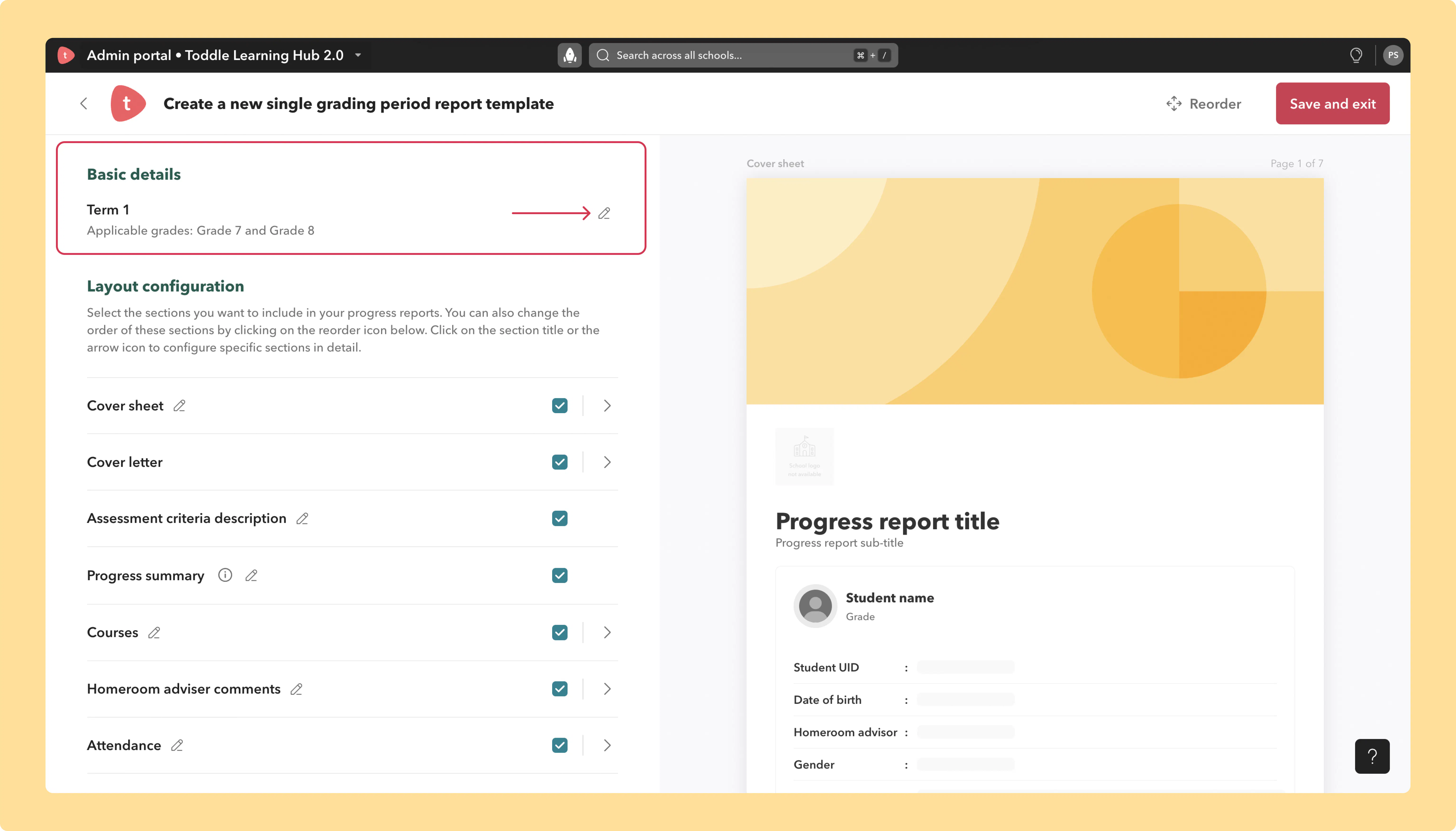Open Cover sheet section title
The image size is (1456, 831).
click(x=125, y=406)
